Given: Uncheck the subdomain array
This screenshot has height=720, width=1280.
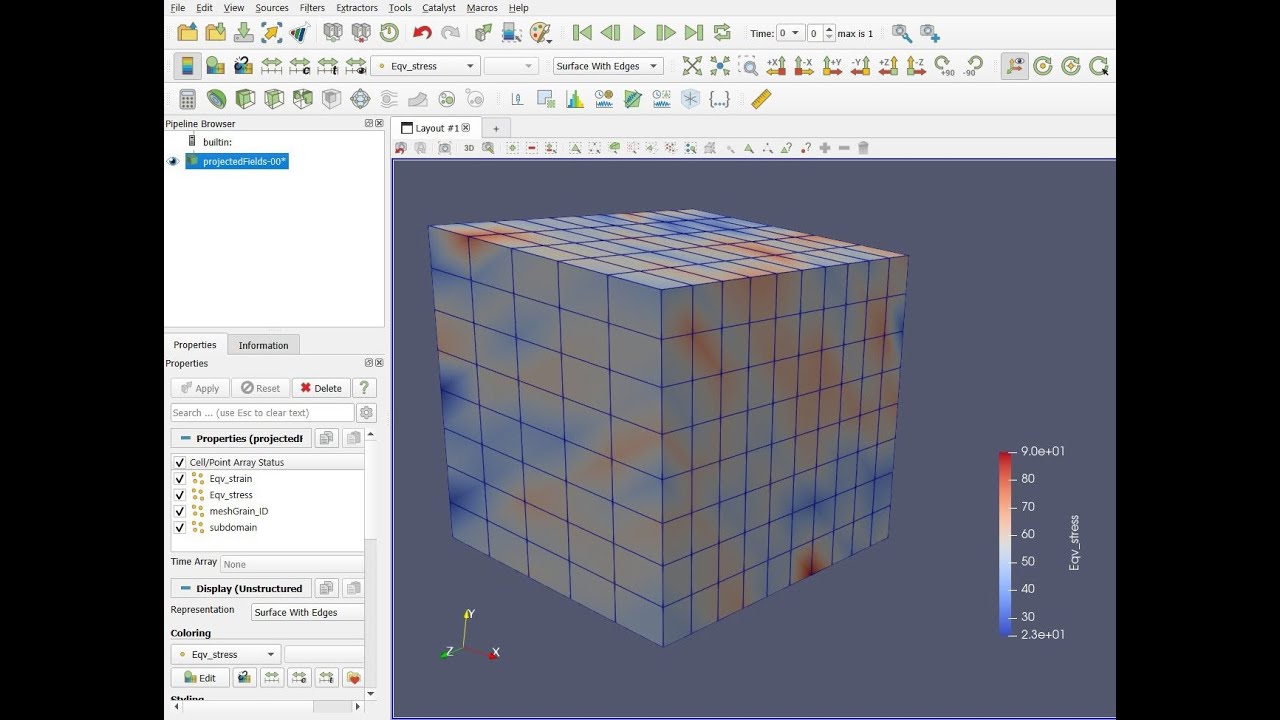Looking at the screenshot, I should coord(180,527).
